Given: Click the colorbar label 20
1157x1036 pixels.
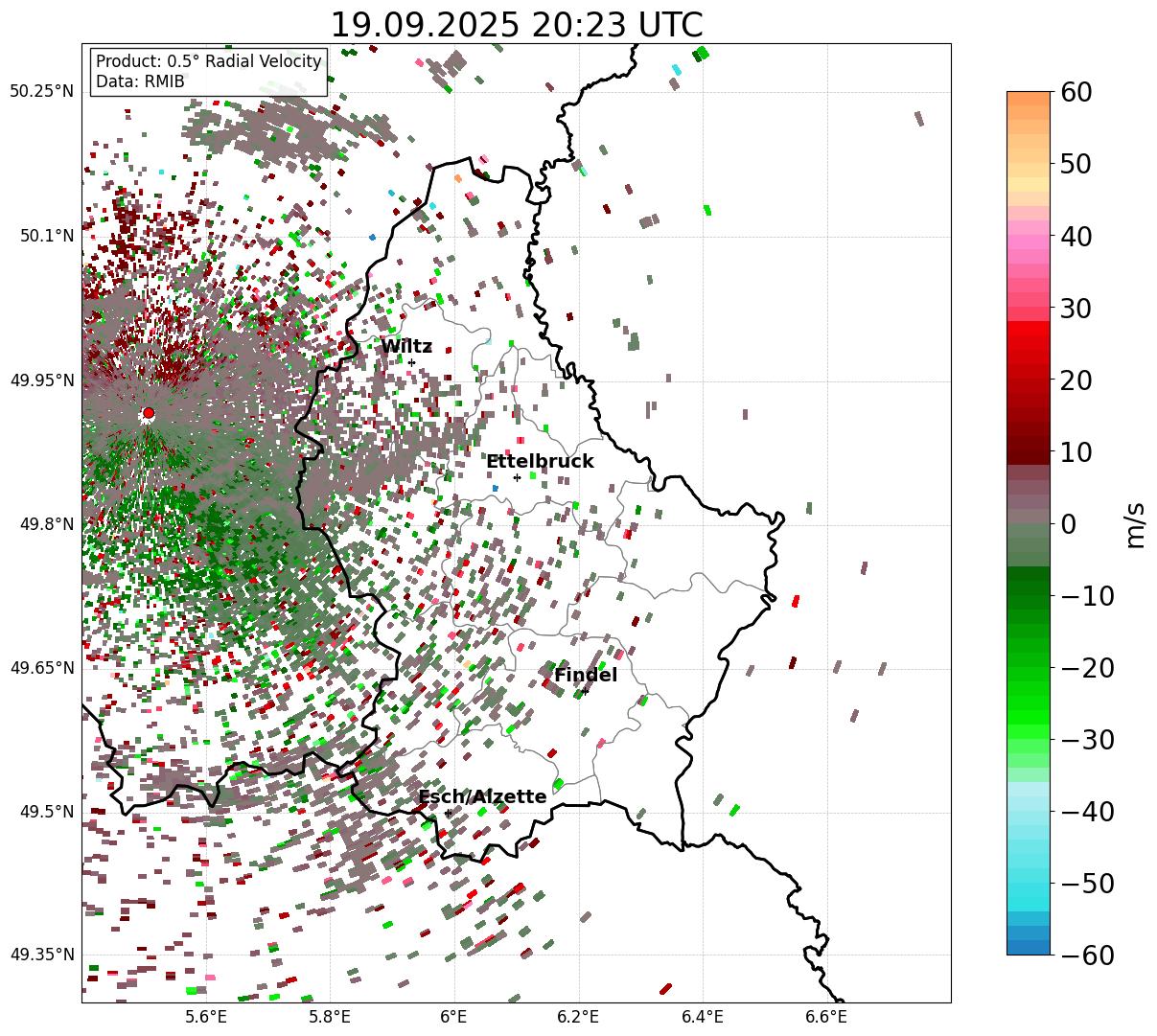Looking at the screenshot, I should pyautogui.click(x=1075, y=380).
